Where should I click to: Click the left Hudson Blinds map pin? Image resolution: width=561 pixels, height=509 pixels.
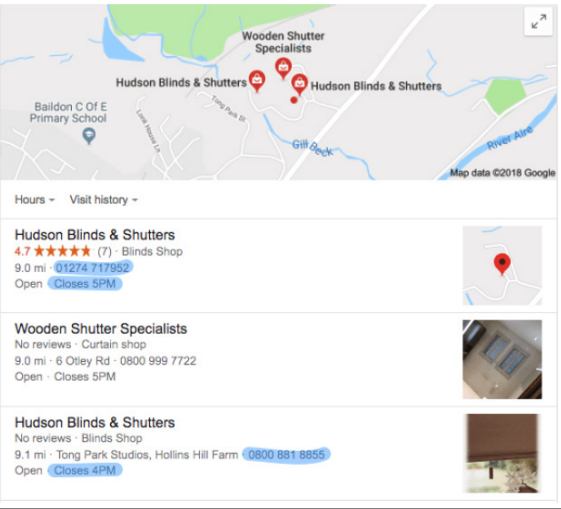pyautogui.click(x=257, y=81)
